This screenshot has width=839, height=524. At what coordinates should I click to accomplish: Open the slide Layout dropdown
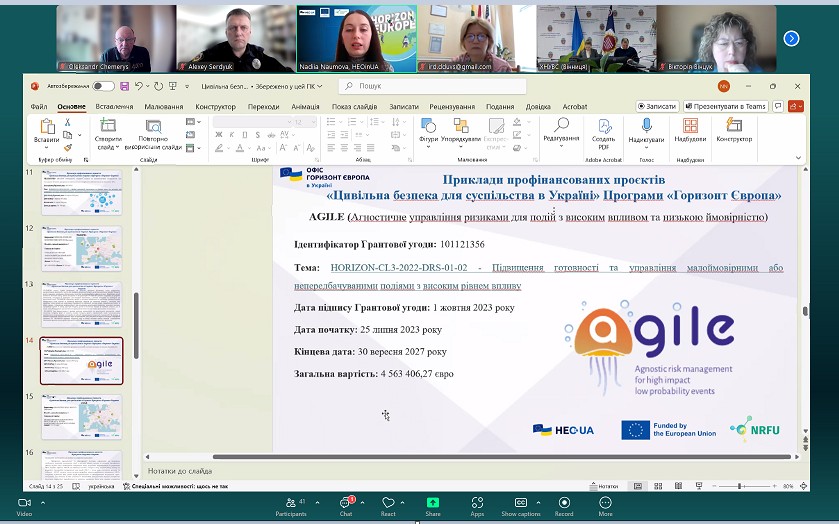coord(193,122)
